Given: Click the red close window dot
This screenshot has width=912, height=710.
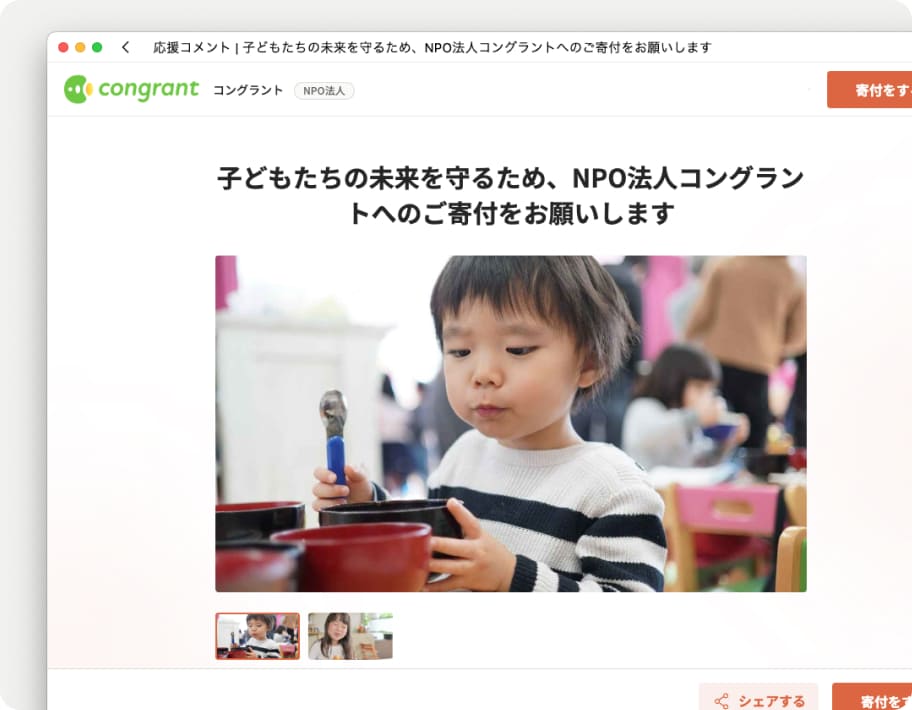Looking at the screenshot, I should pos(63,47).
